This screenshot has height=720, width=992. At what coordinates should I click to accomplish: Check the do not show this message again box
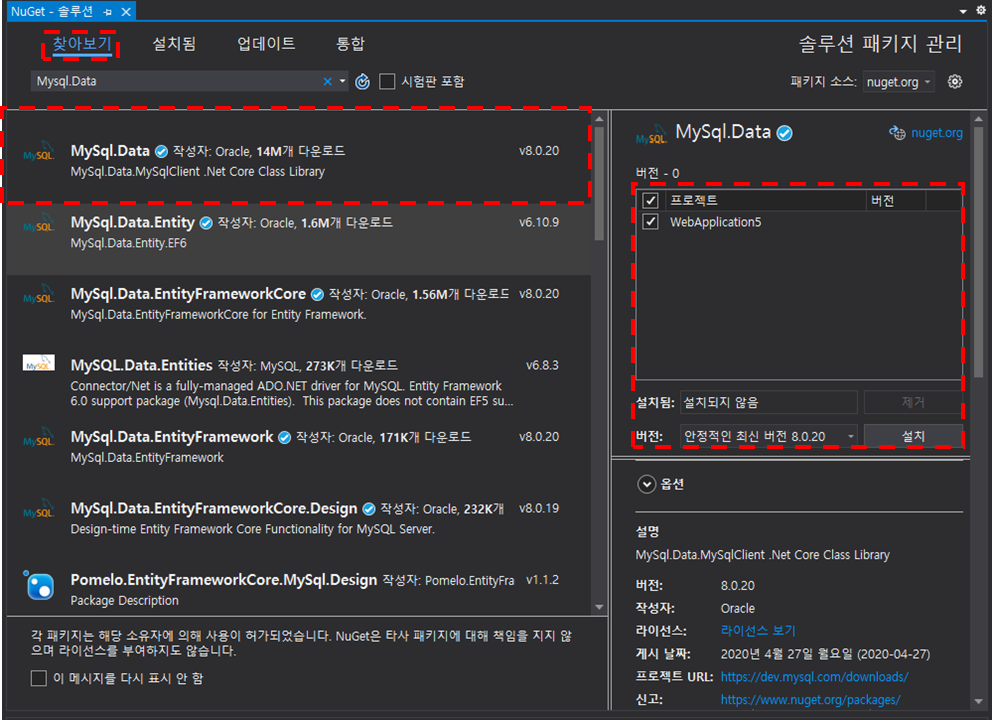tap(39, 678)
